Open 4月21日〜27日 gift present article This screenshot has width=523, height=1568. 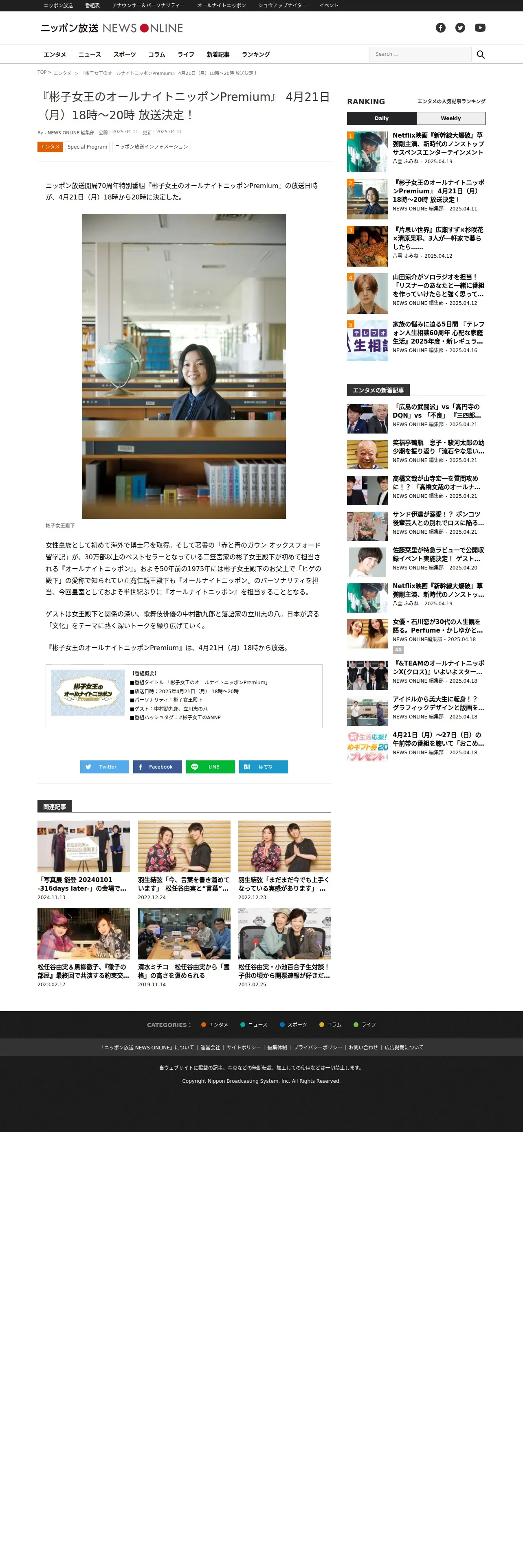coord(438,739)
